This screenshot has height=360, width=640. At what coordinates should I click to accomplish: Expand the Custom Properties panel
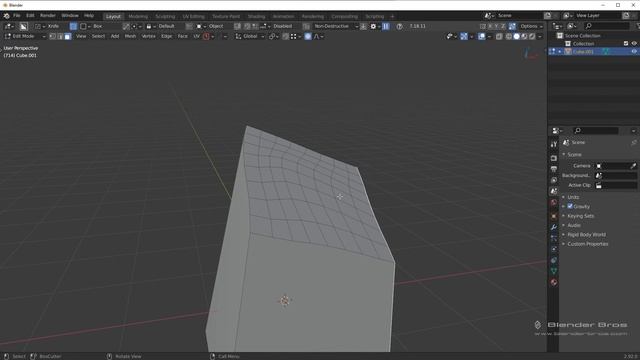(588, 244)
